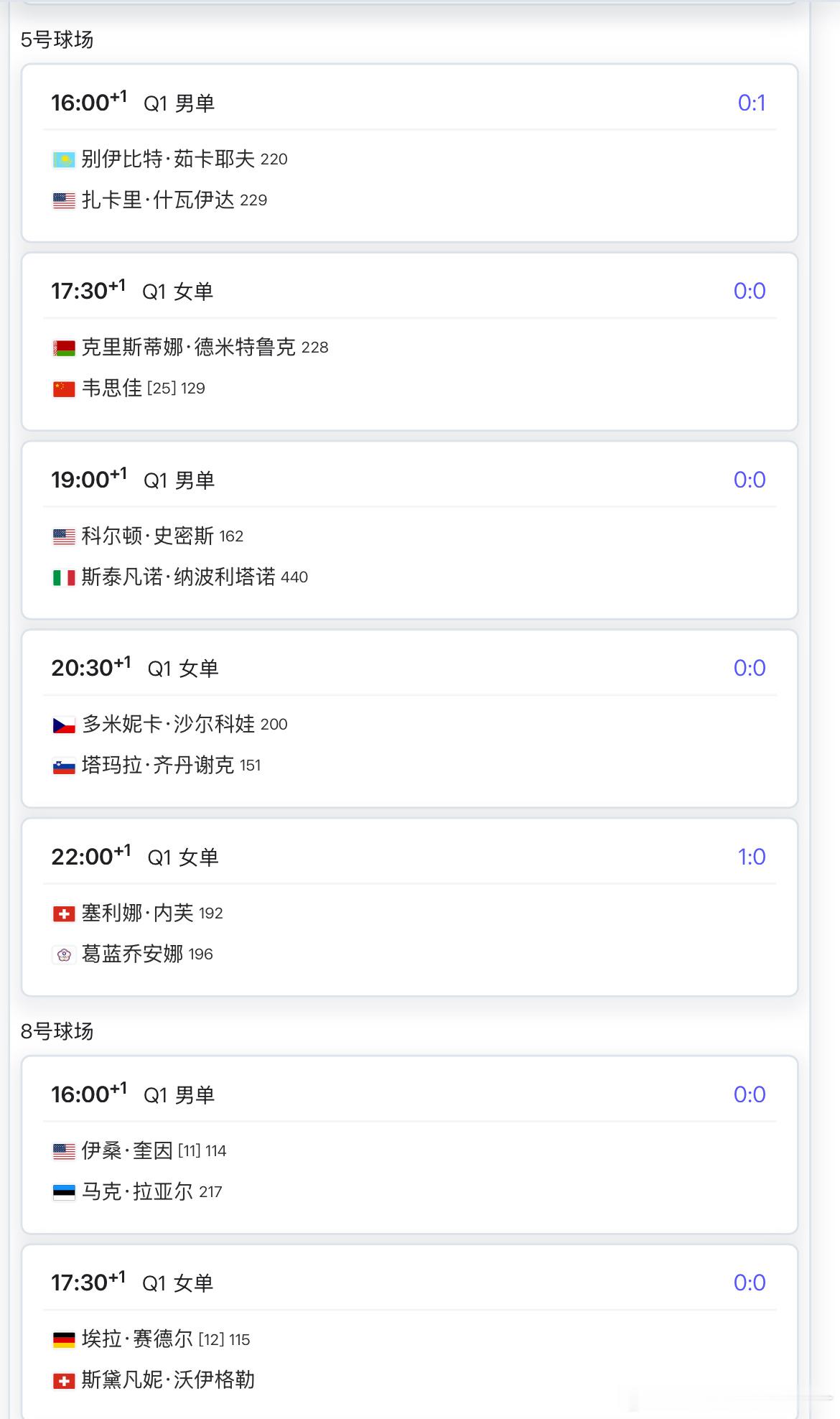
Task: Click Czech flag next to 多米妮卡·沙尔科娃
Action: (x=64, y=725)
